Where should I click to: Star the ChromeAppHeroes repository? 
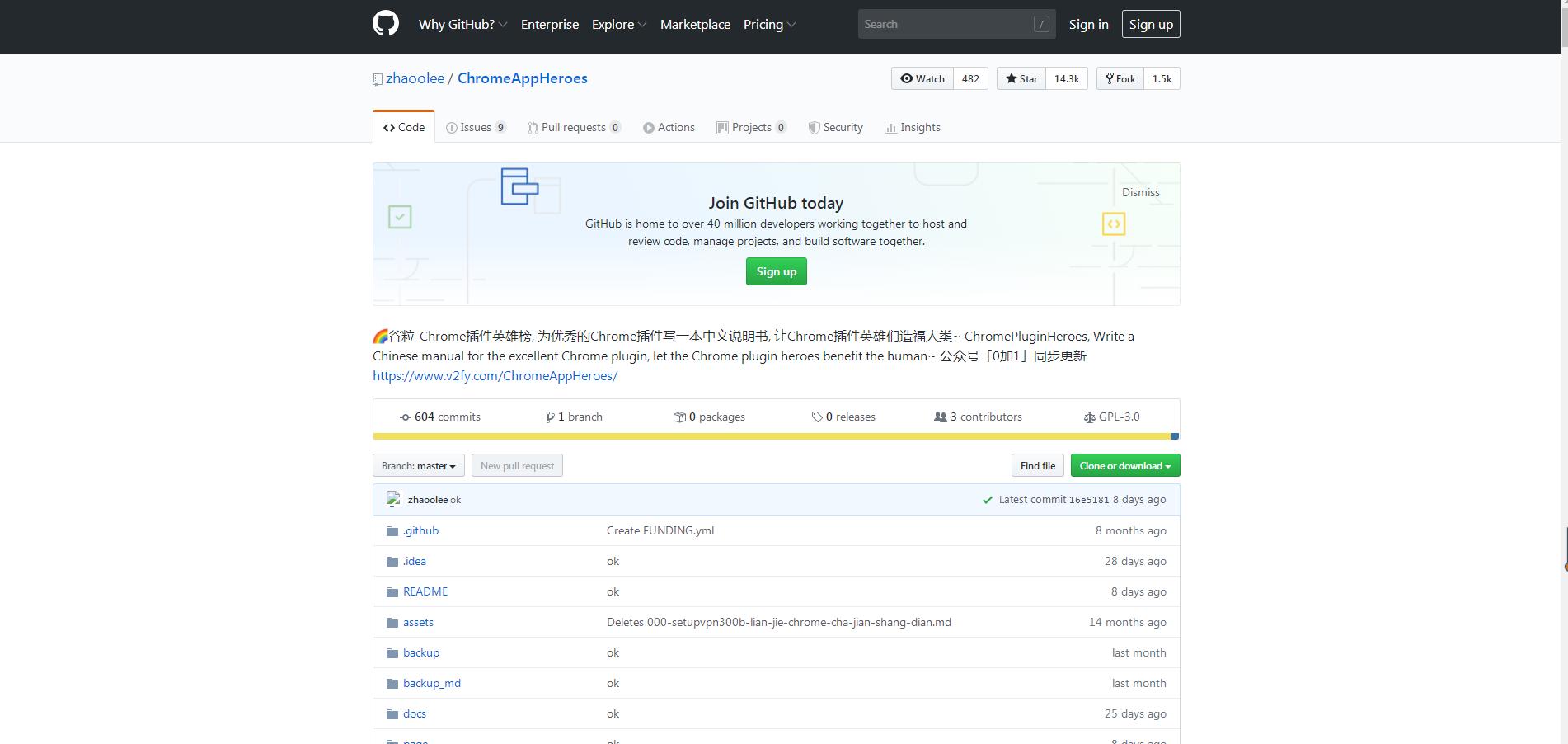[x=1021, y=78]
